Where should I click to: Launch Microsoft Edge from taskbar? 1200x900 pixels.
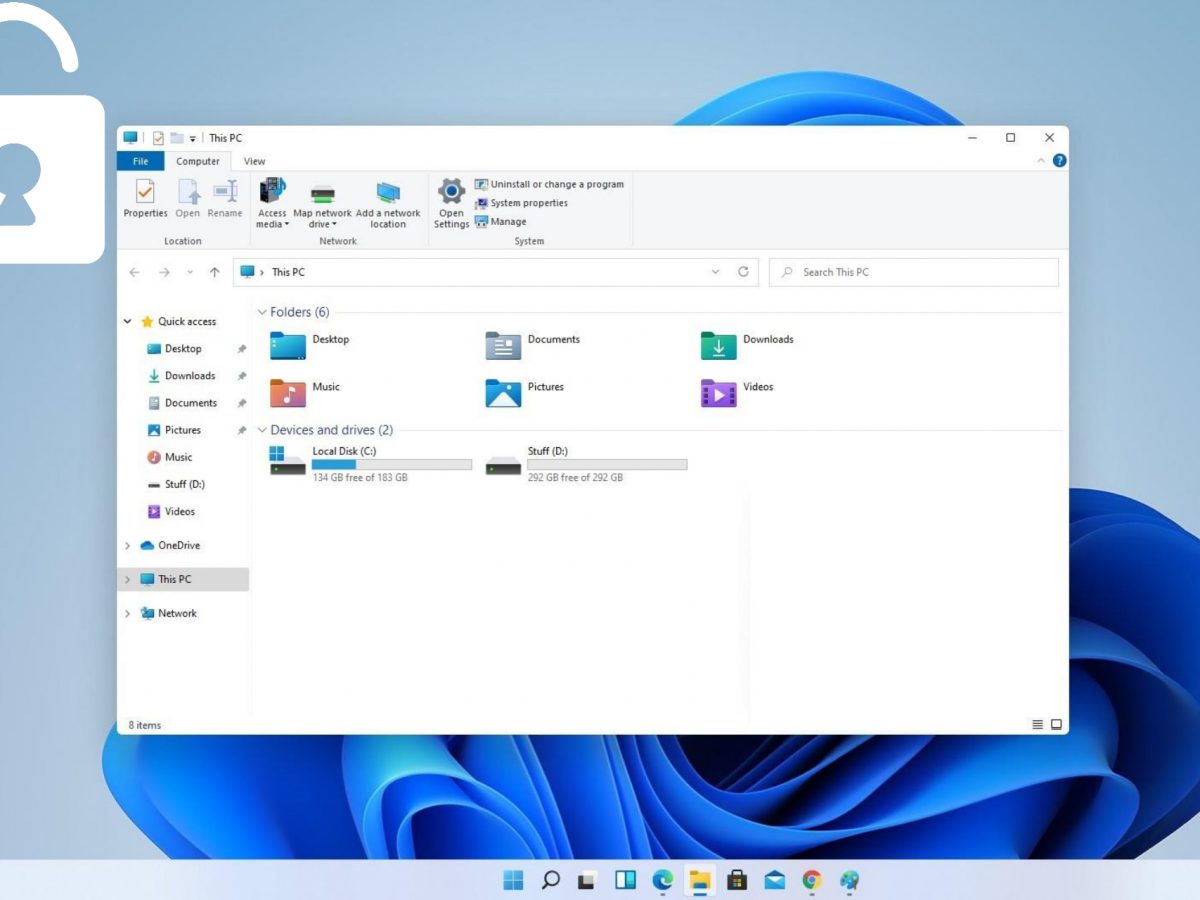tap(662, 880)
